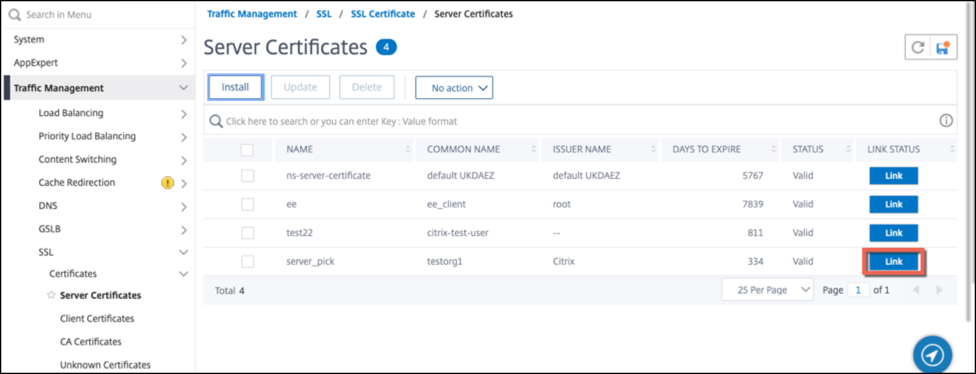Click the common name citrix-test-user
This screenshot has width=976, height=374.
pos(458,233)
